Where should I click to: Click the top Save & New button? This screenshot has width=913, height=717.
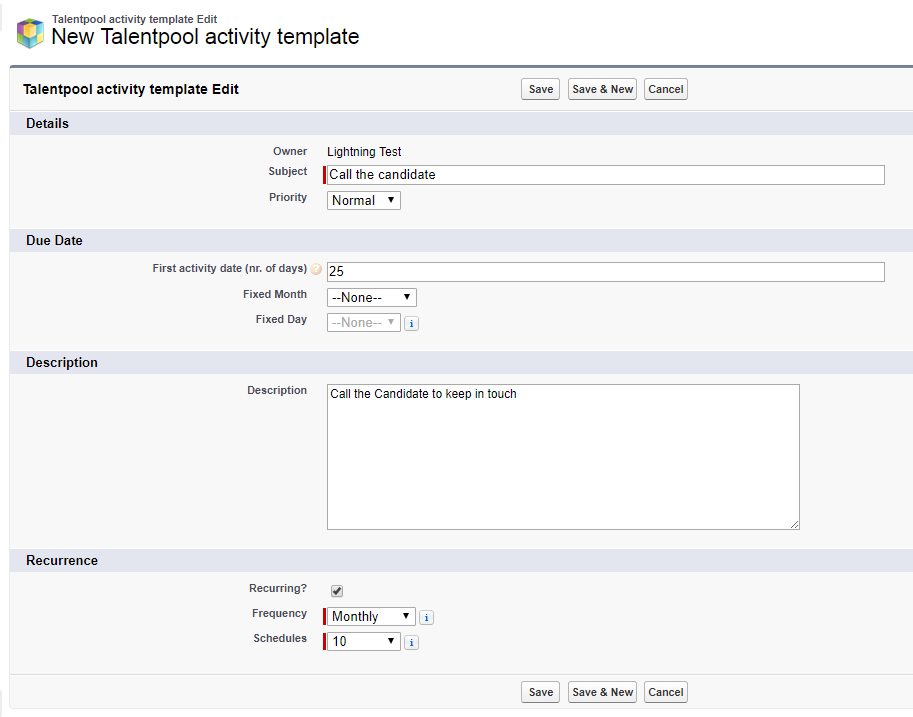pyautogui.click(x=602, y=89)
